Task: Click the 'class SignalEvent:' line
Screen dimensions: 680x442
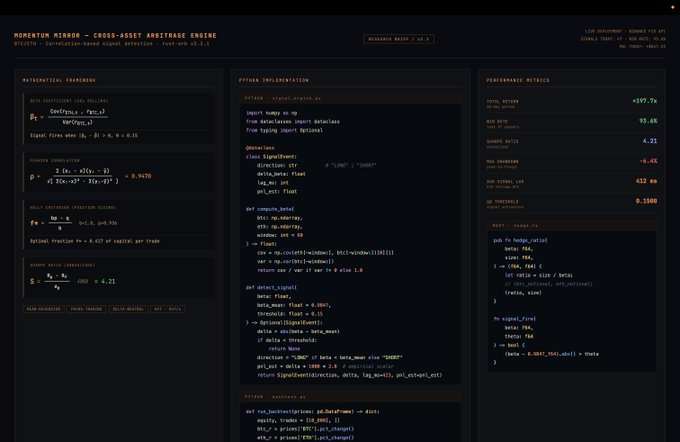Action: [271, 157]
